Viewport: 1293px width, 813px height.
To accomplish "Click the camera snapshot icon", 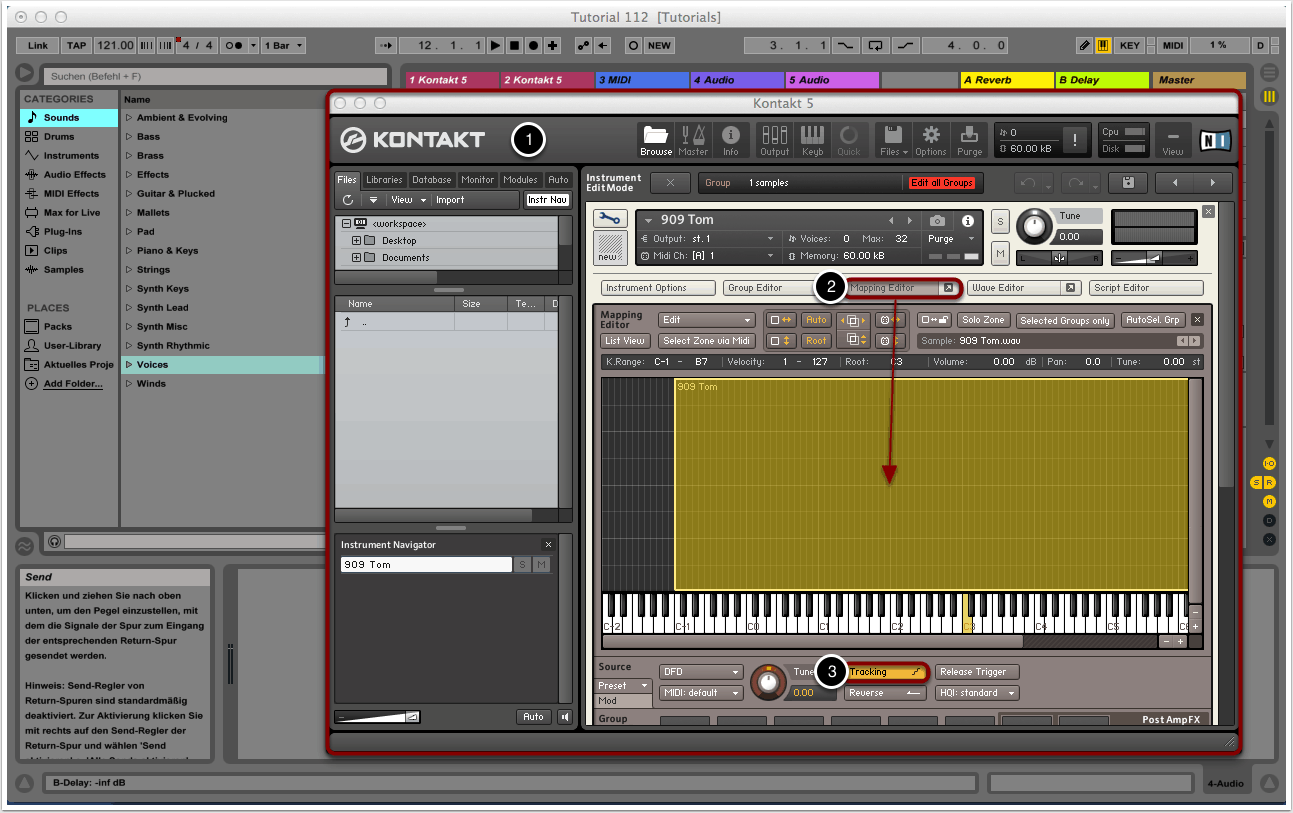I will 937,221.
